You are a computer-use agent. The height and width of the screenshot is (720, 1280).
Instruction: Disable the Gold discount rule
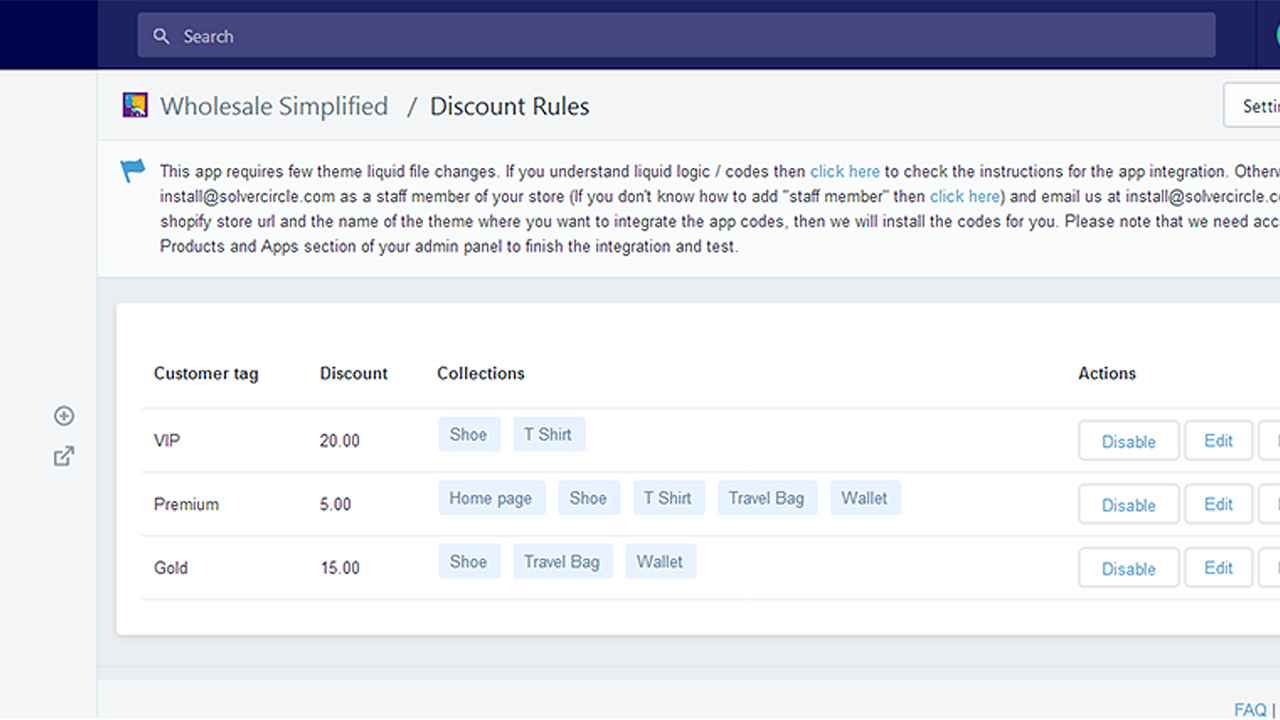1128,567
